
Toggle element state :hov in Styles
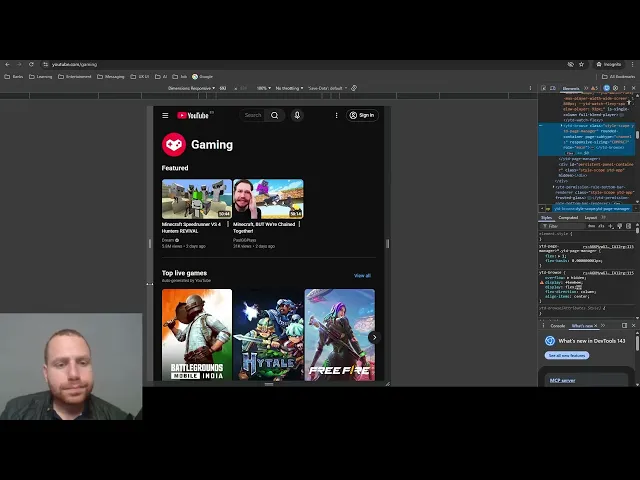591,226
